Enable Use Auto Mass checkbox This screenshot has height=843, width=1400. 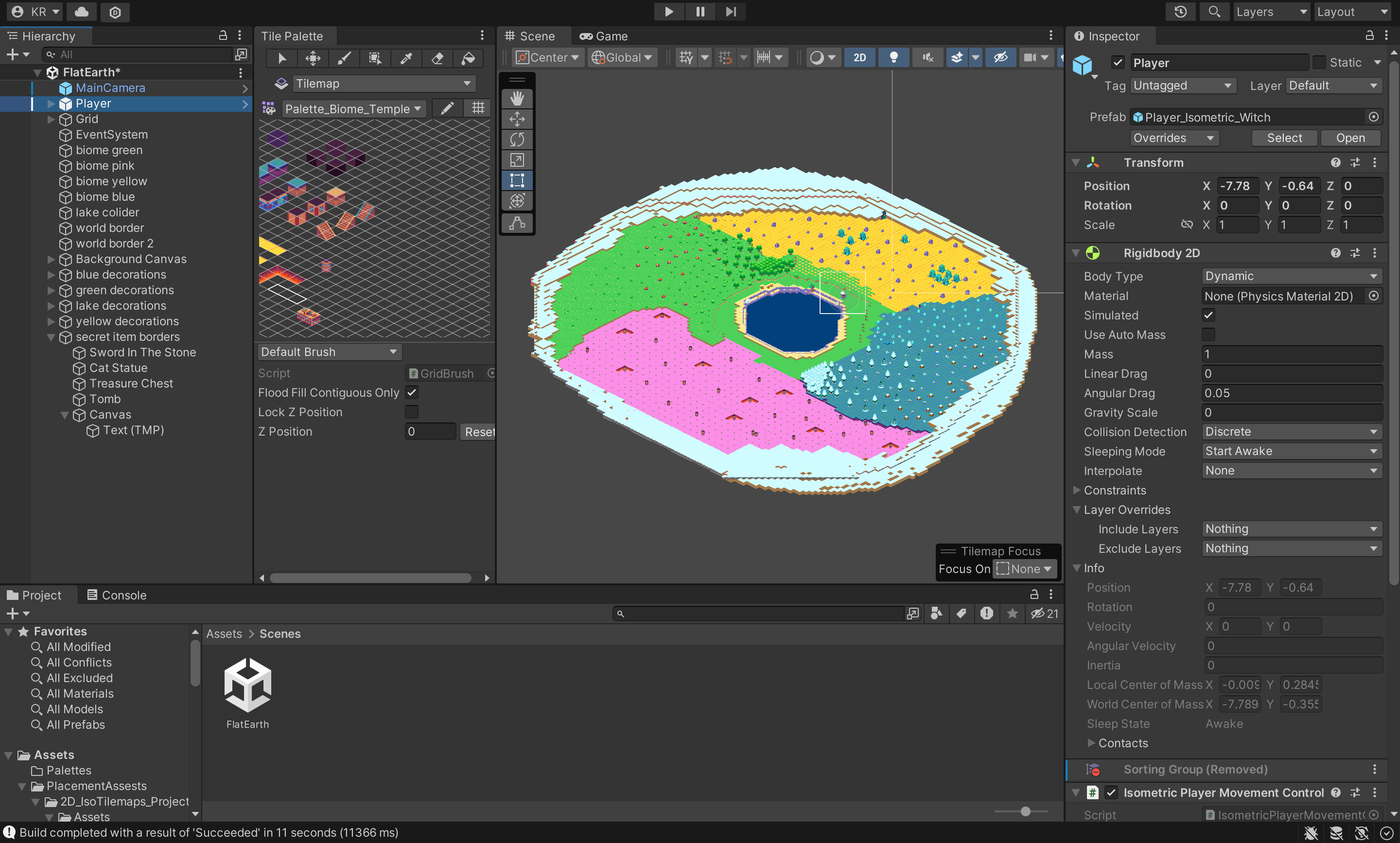(x=1208, y=334)
